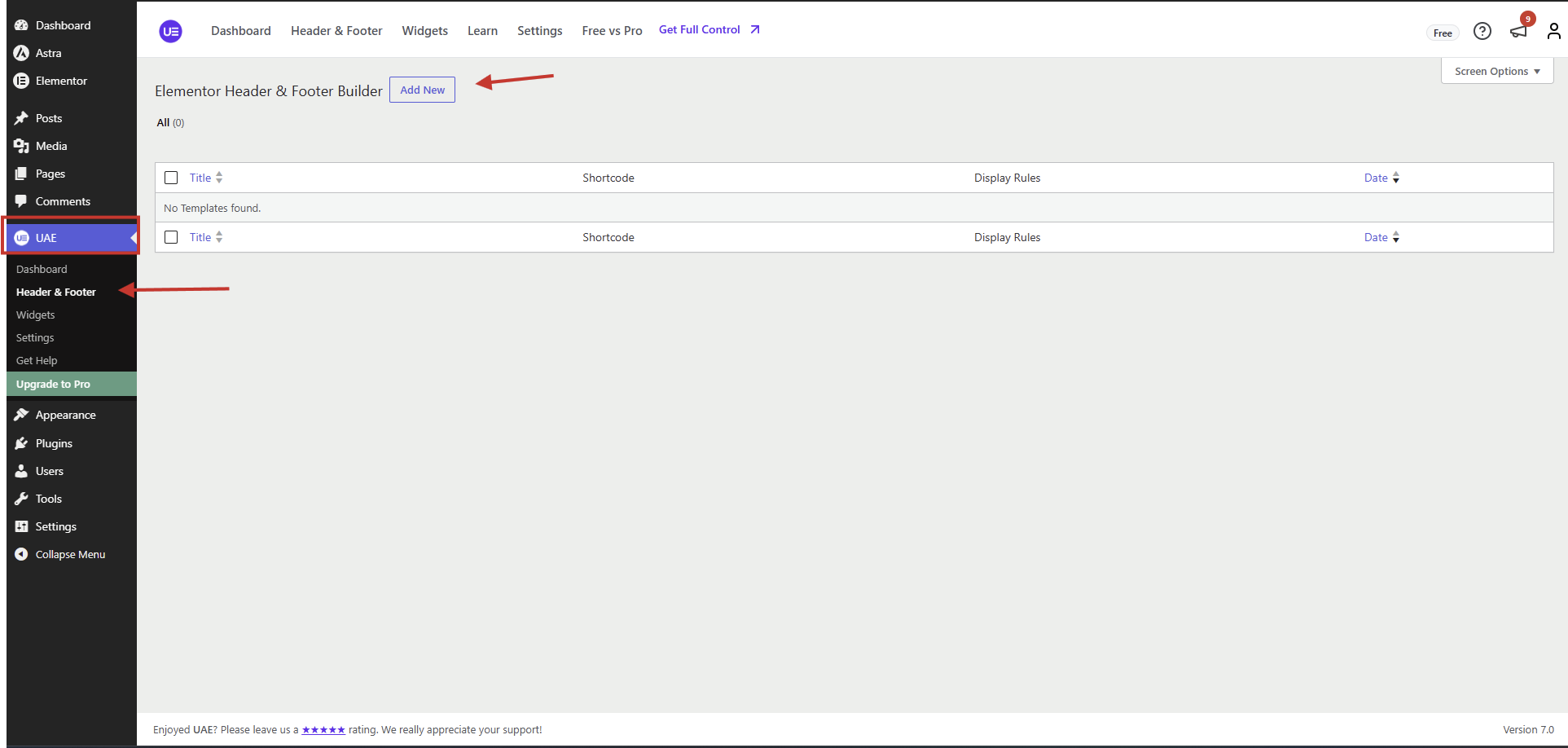Screen dimensions: 1568x748
Task: Click the UAE icon in the sidebar
Action: click(x=22, y=238)
